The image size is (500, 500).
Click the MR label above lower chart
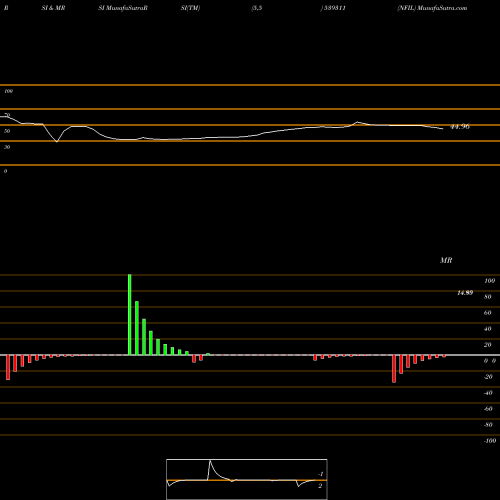click(446, 260)
